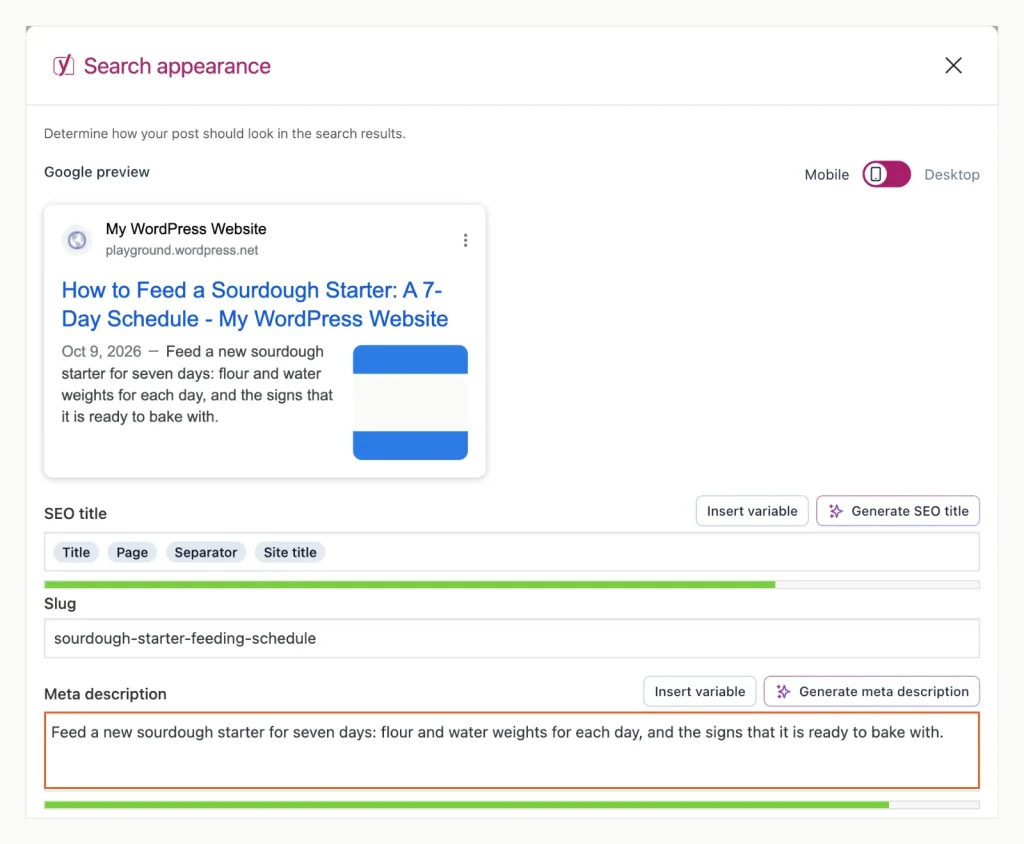This screenshot has width=1024, height=844.
Task: Select the Title variable chip
Action: 76,552
